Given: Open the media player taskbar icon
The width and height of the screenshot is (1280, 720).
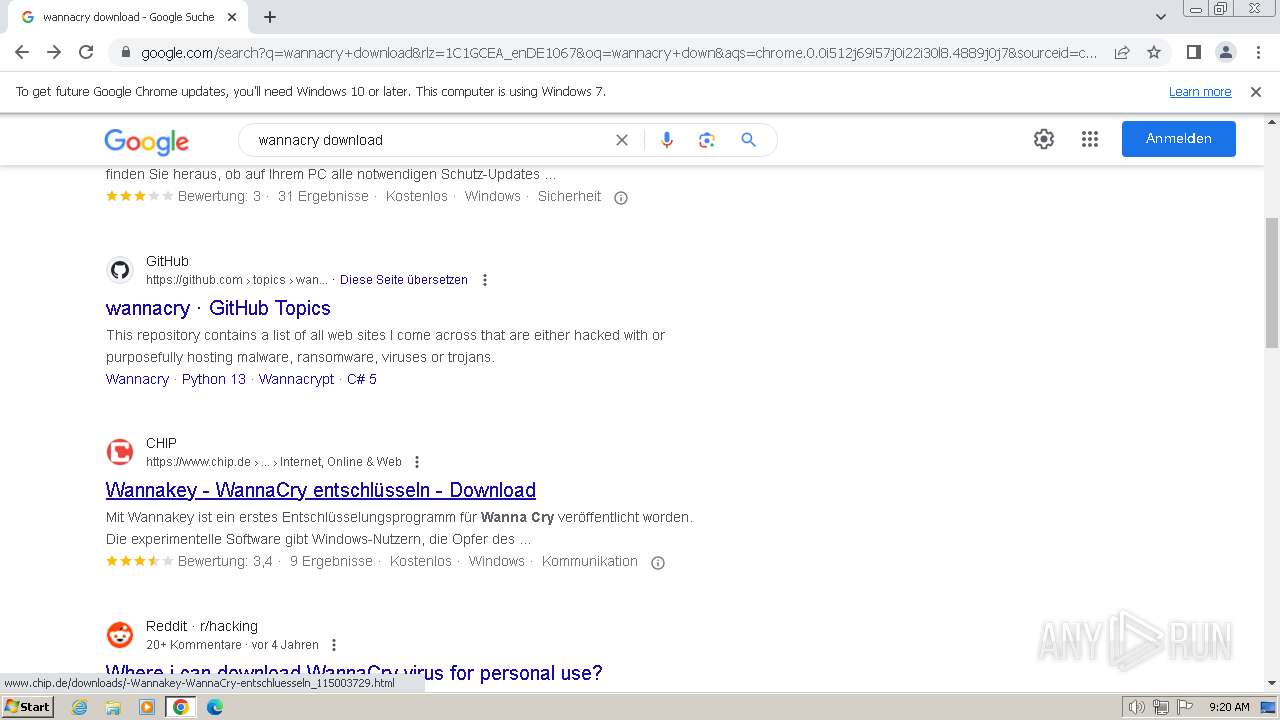Looking at the screenshot, I should (147, 707).
